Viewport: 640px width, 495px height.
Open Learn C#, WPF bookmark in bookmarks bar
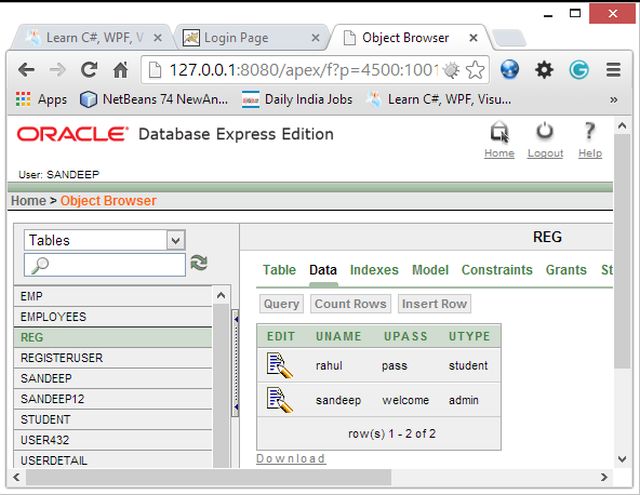[x=439, y=99]
